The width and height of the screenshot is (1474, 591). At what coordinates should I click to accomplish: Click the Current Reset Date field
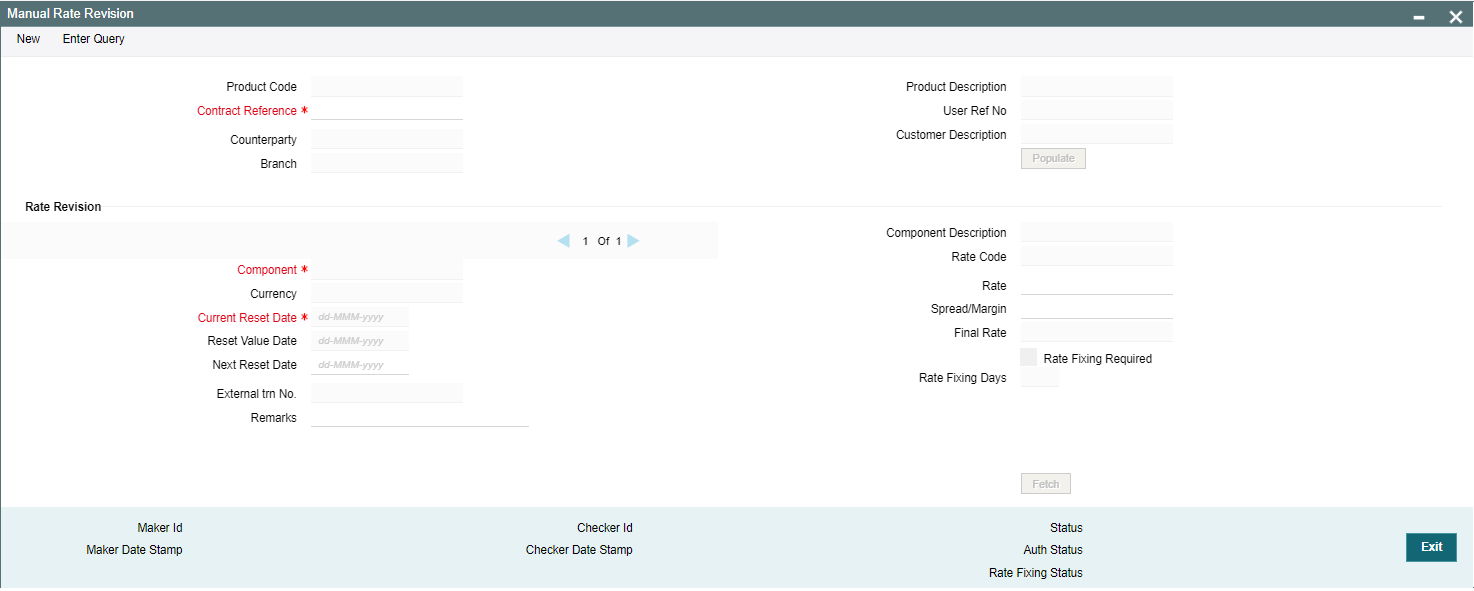[x=360, y=317]
